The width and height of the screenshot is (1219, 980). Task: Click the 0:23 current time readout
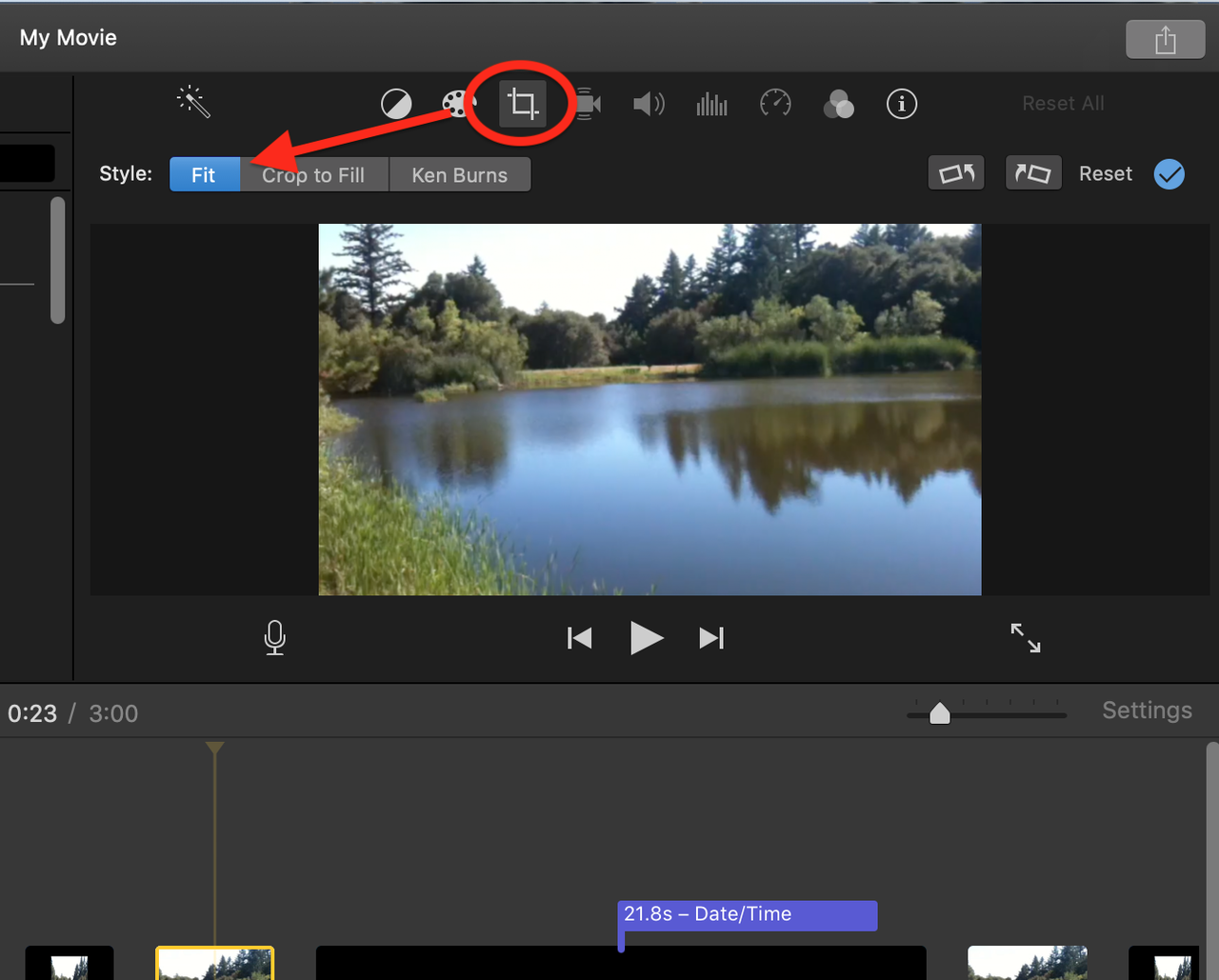(32, 713)
